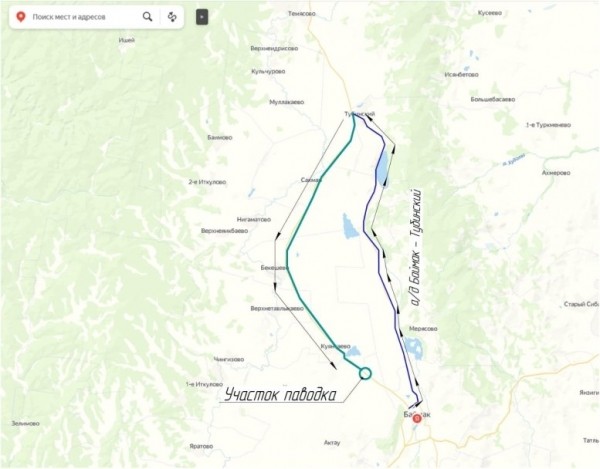Select the Тубинский settlement label
The height and width of the screenshot is (469, 600).
(359, 114)
